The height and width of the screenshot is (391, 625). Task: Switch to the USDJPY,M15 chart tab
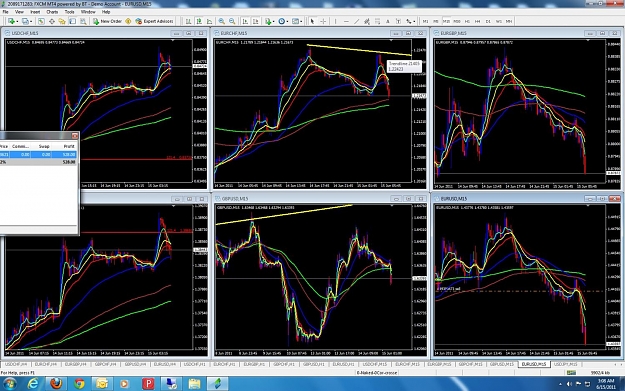click(x=566, y=364)
